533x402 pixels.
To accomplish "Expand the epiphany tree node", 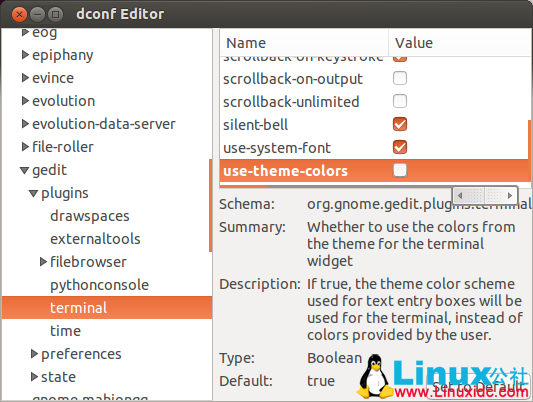I will [x=25, y=55].
